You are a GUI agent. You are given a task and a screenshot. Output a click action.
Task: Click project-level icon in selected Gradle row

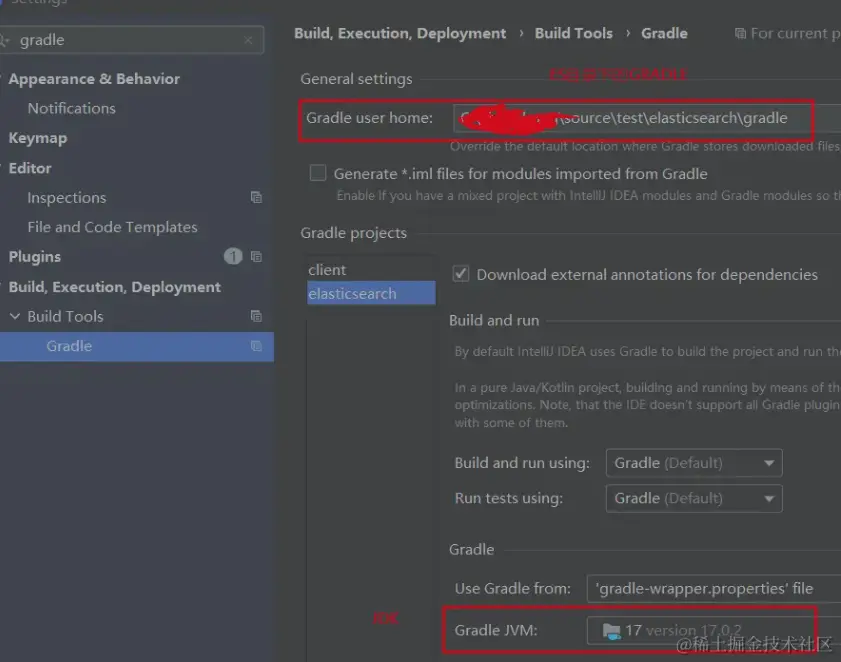(x=256, y=346)
